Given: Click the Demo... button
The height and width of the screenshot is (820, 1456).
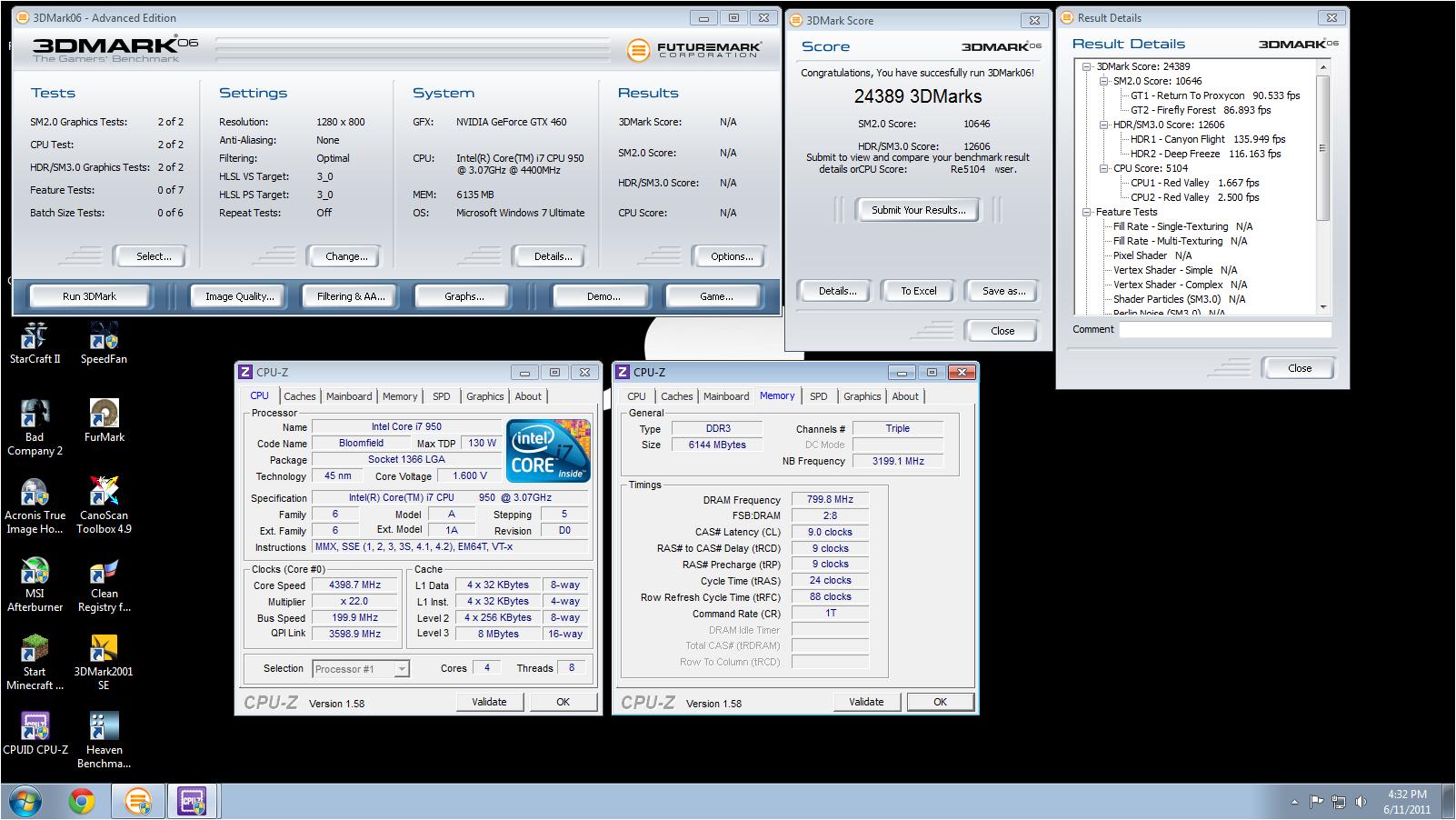Looking at the screenshot, I should pos(603,296).
